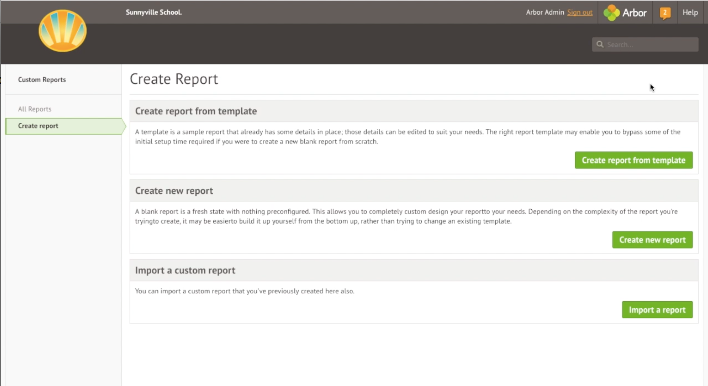This screenshot has width=708, height=386.
Task: Click the Sign out link
Action: [580, 13]
